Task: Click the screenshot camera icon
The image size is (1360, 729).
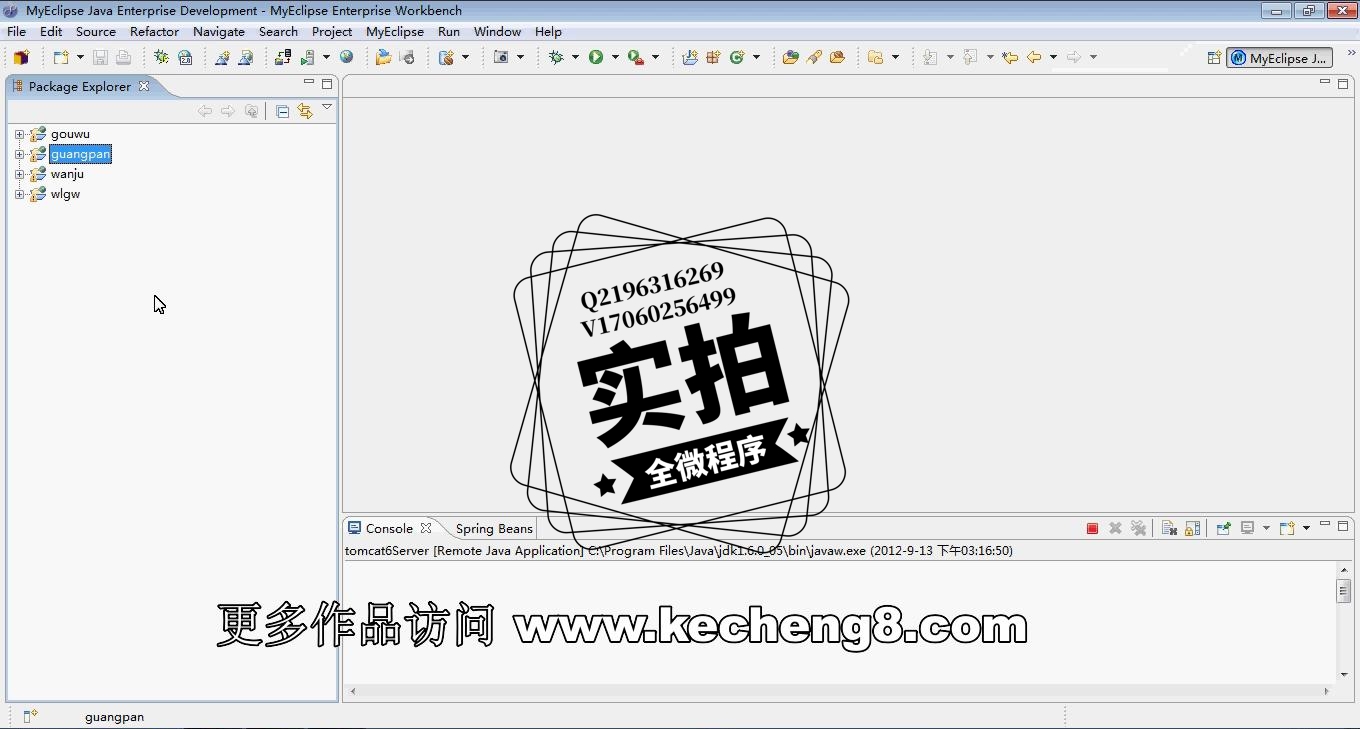Action: pyautogui.click(x=502, y=57)
